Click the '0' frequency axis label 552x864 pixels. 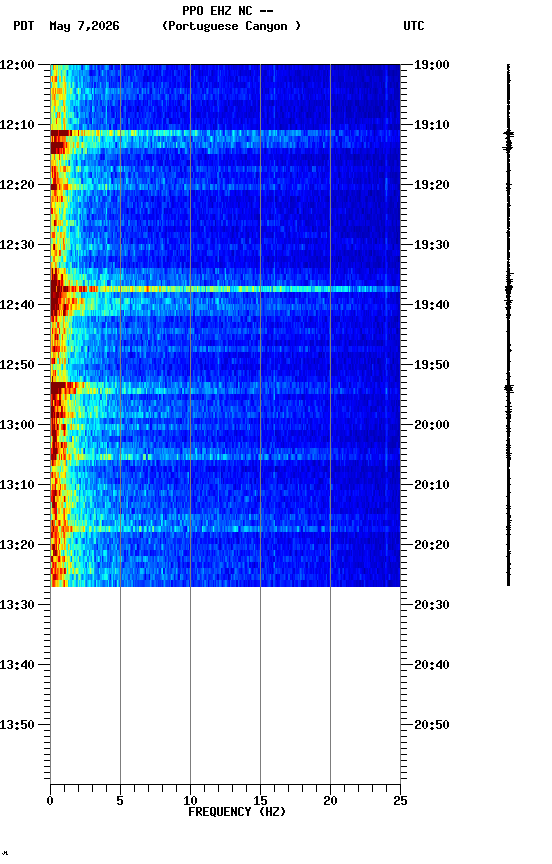[50, 801]
